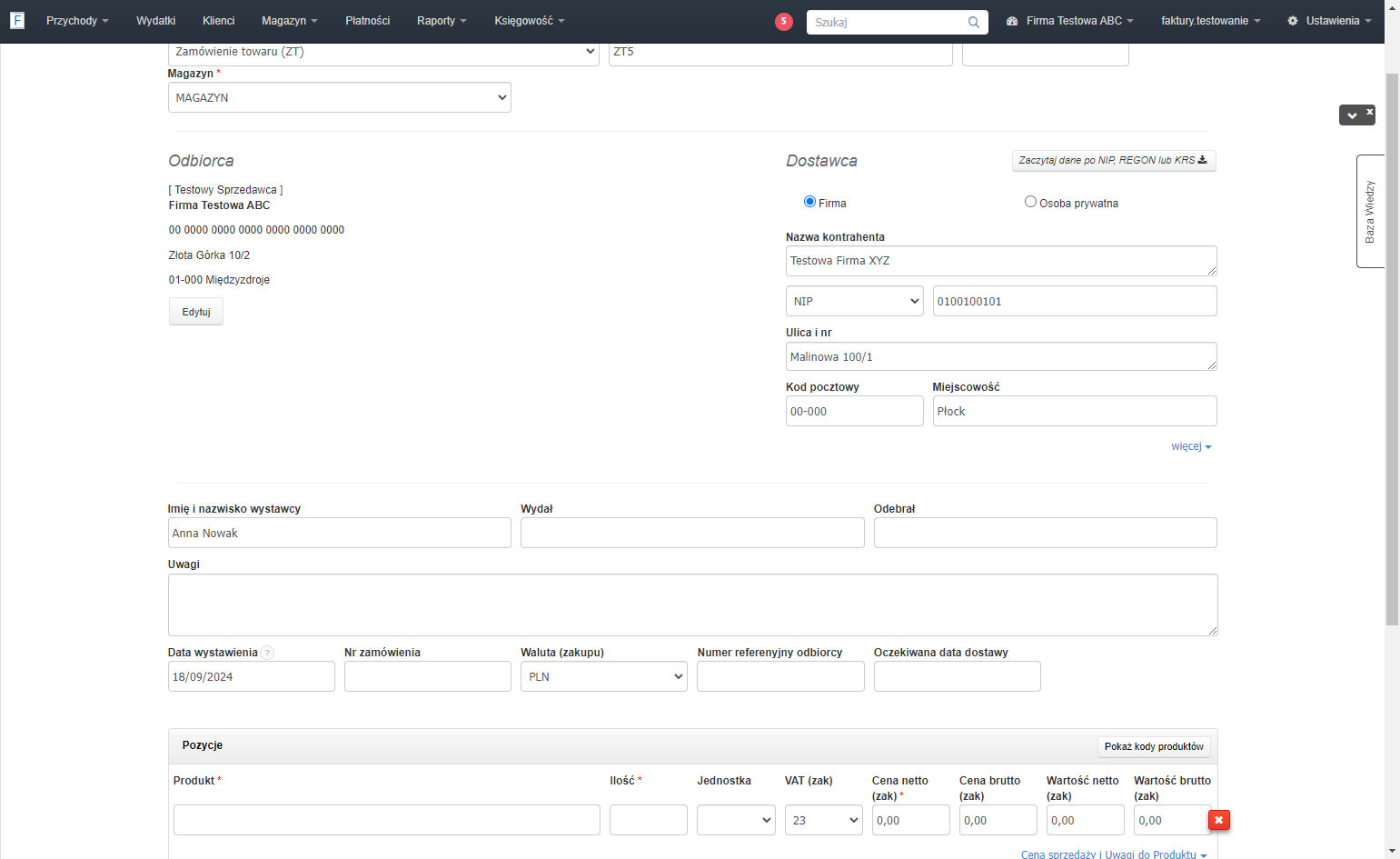Click the help question mark next to Data wystawienia
1400x859 pixels.
pos(267,653)
